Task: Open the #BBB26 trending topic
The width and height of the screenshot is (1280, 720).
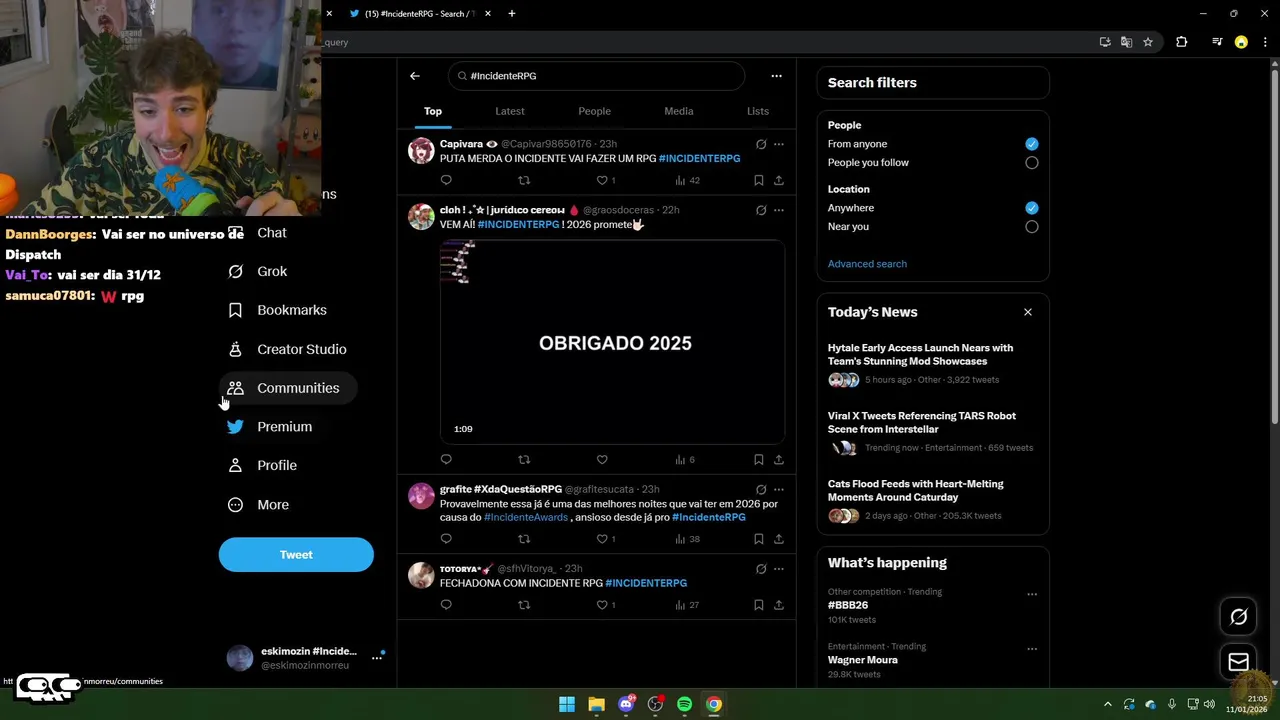Action: 848,605
